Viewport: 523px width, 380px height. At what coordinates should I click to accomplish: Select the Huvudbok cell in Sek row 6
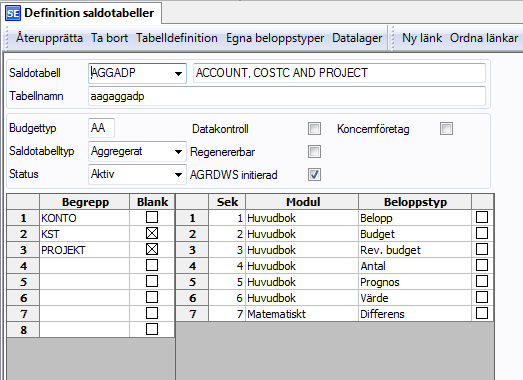[302, 298]
